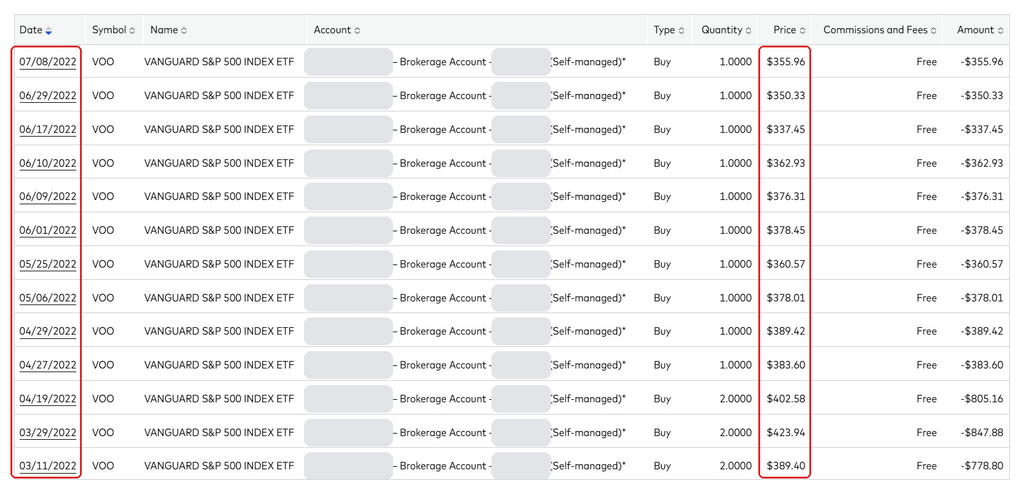Click the -$778.80 amount value
Screen dimensions: 1024x494
coord(982,466)
